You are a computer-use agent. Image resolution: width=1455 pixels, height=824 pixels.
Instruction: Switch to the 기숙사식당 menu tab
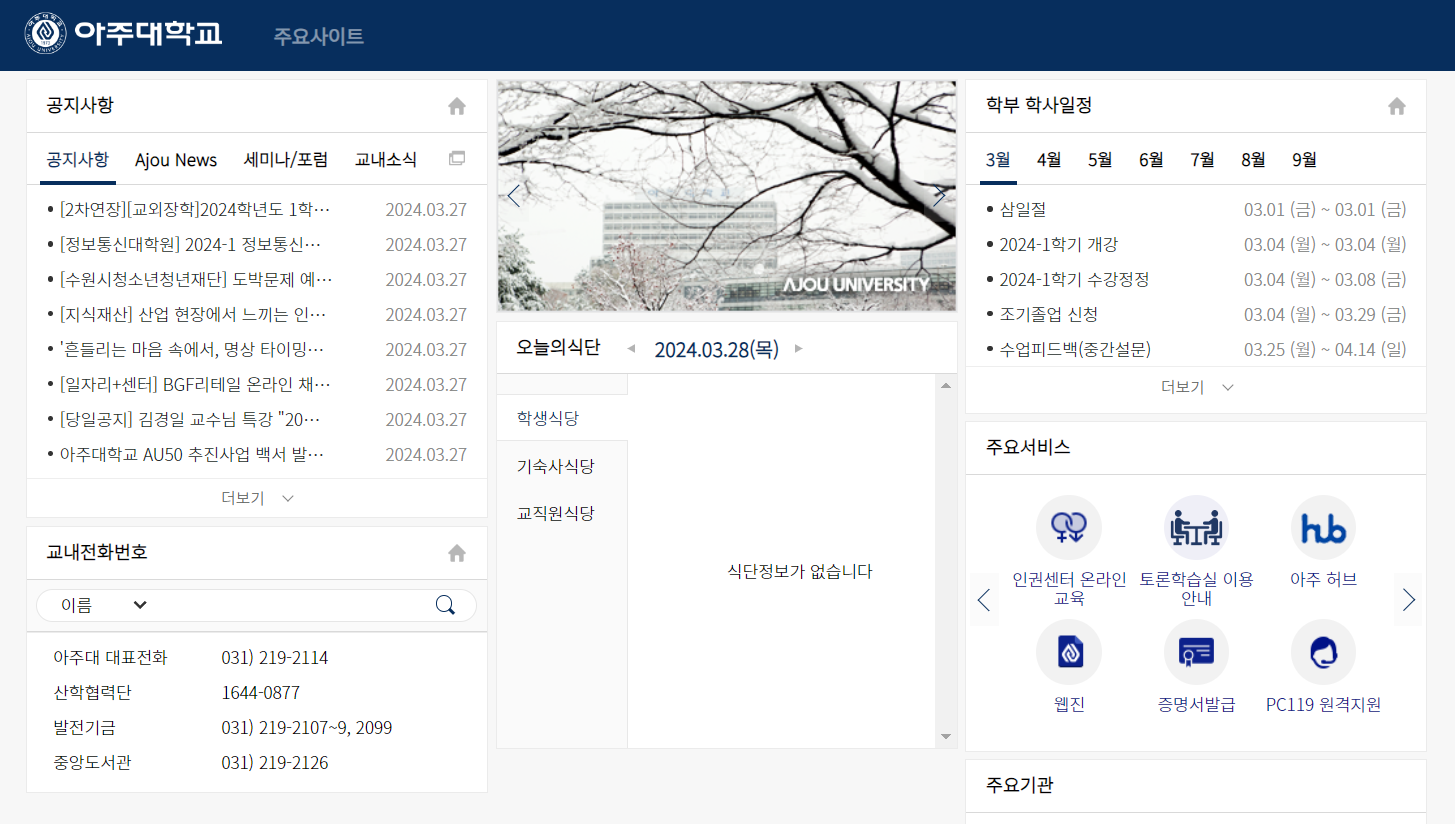pyautogui.click(x=555, y=465)
